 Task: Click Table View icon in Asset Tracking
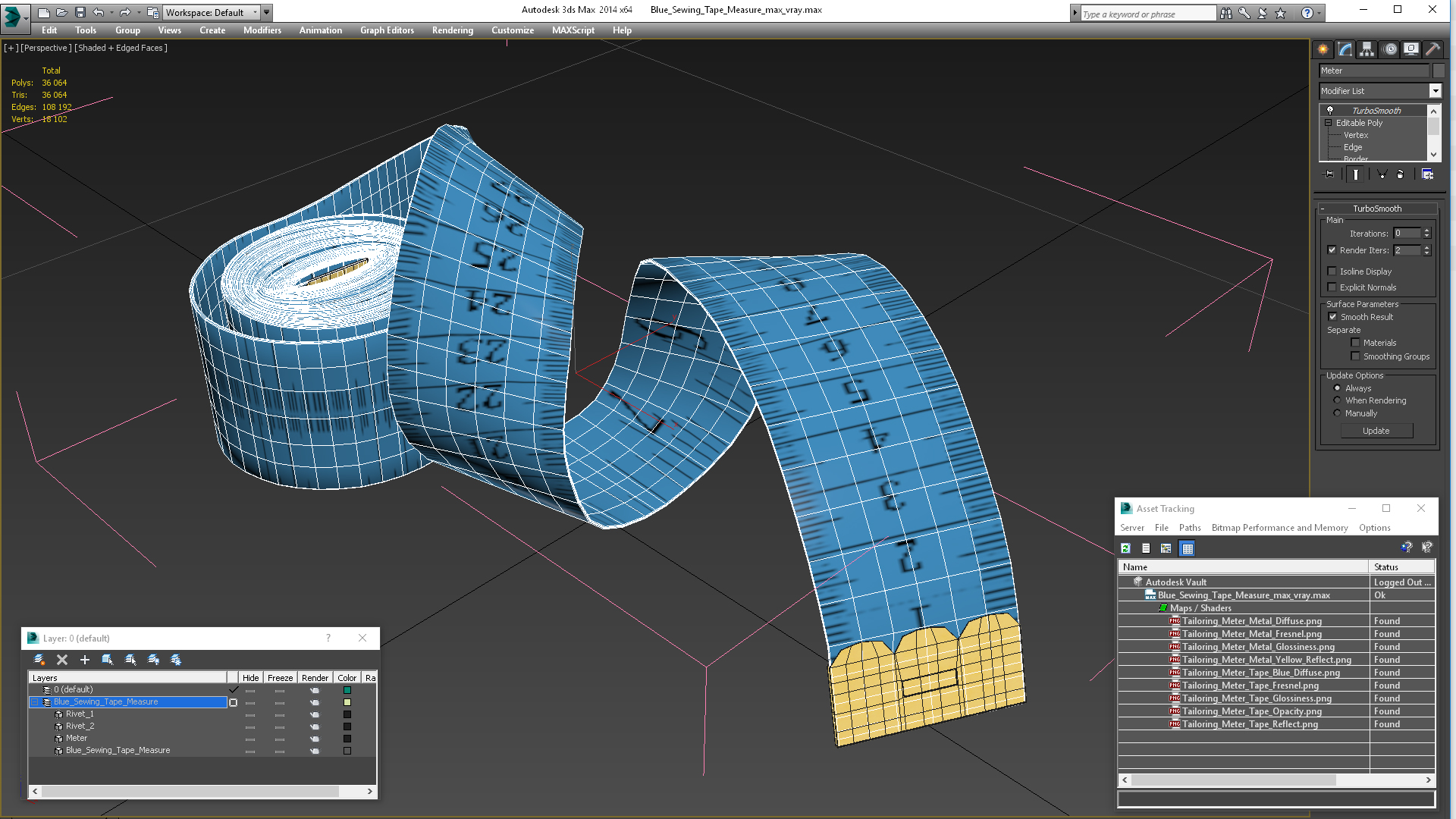pos(1188,548)
